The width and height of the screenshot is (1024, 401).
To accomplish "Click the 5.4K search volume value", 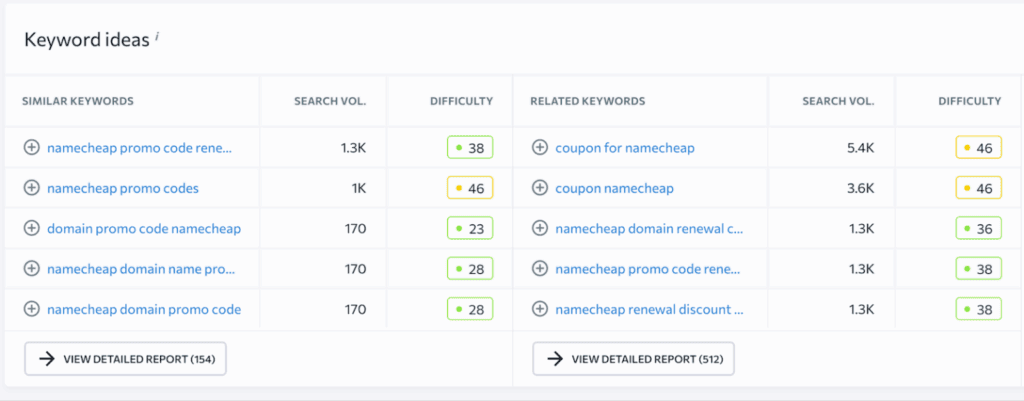I will (x=862, y=148).
